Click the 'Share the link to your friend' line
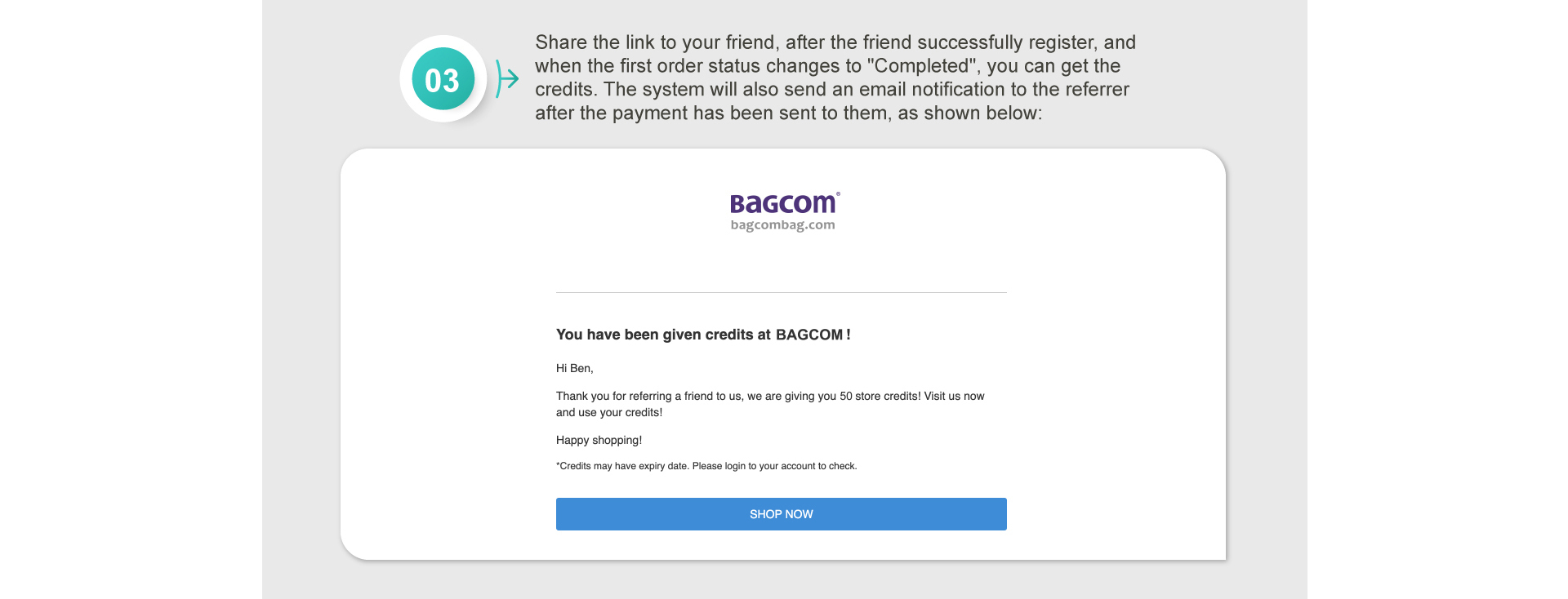This screenshot has width=1568, height=599. point(835,42)
